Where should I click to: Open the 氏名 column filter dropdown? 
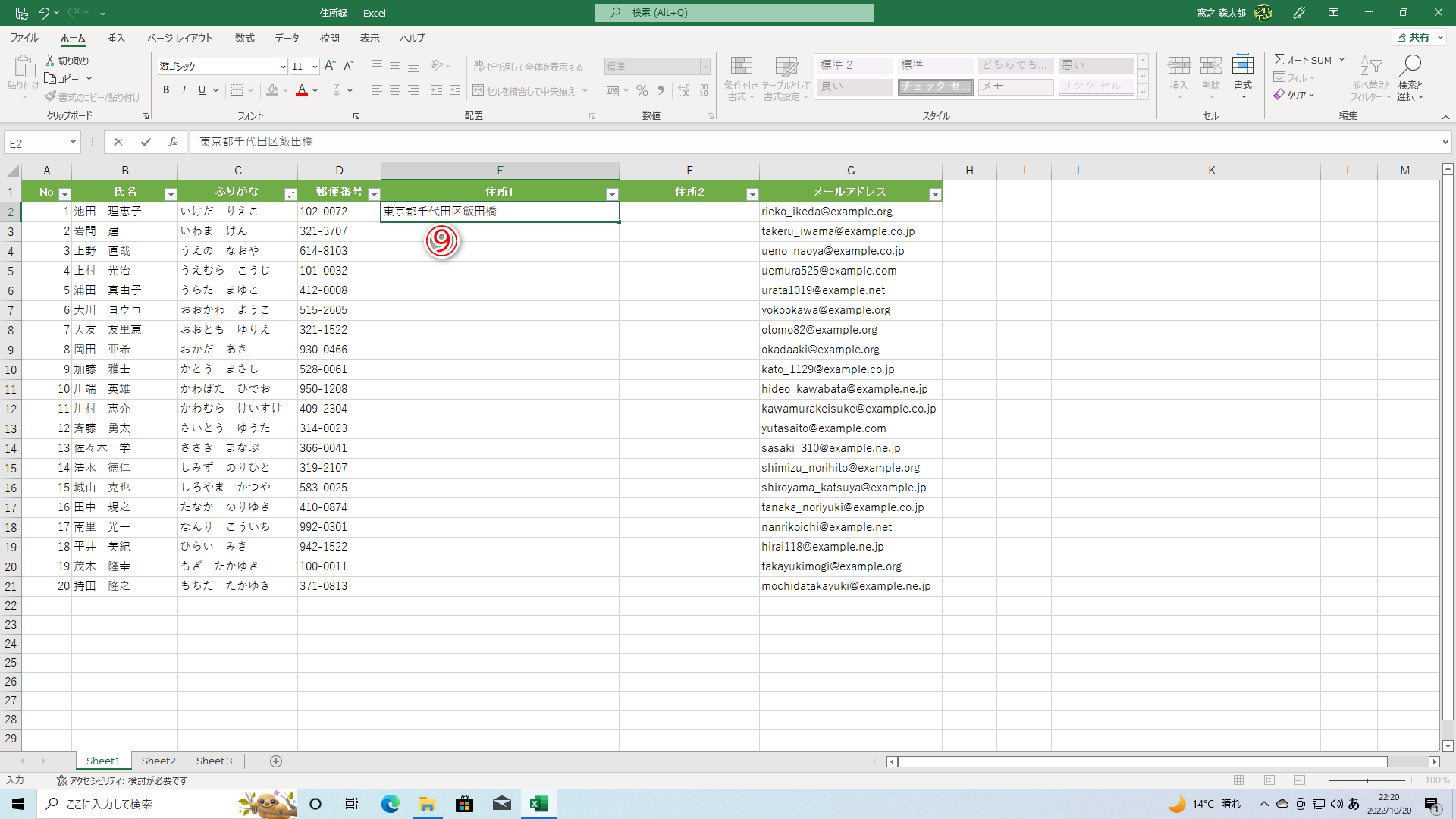tap(171, 194)
